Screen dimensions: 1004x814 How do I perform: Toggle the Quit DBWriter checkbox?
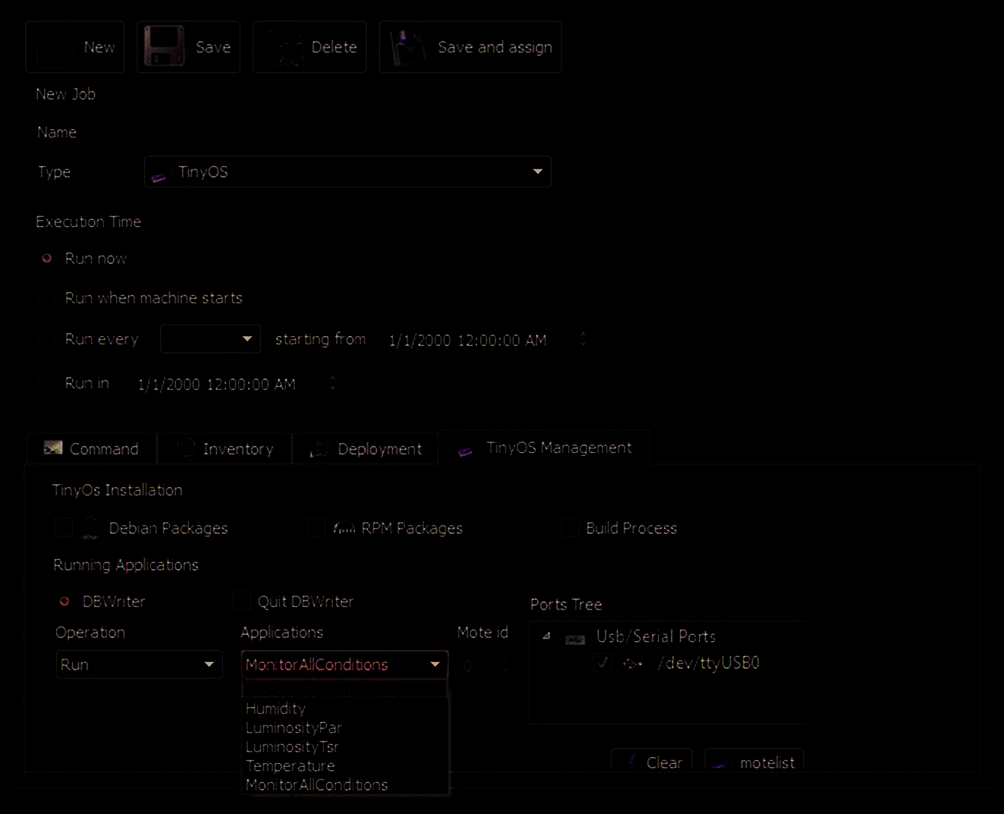pos(241,602)
